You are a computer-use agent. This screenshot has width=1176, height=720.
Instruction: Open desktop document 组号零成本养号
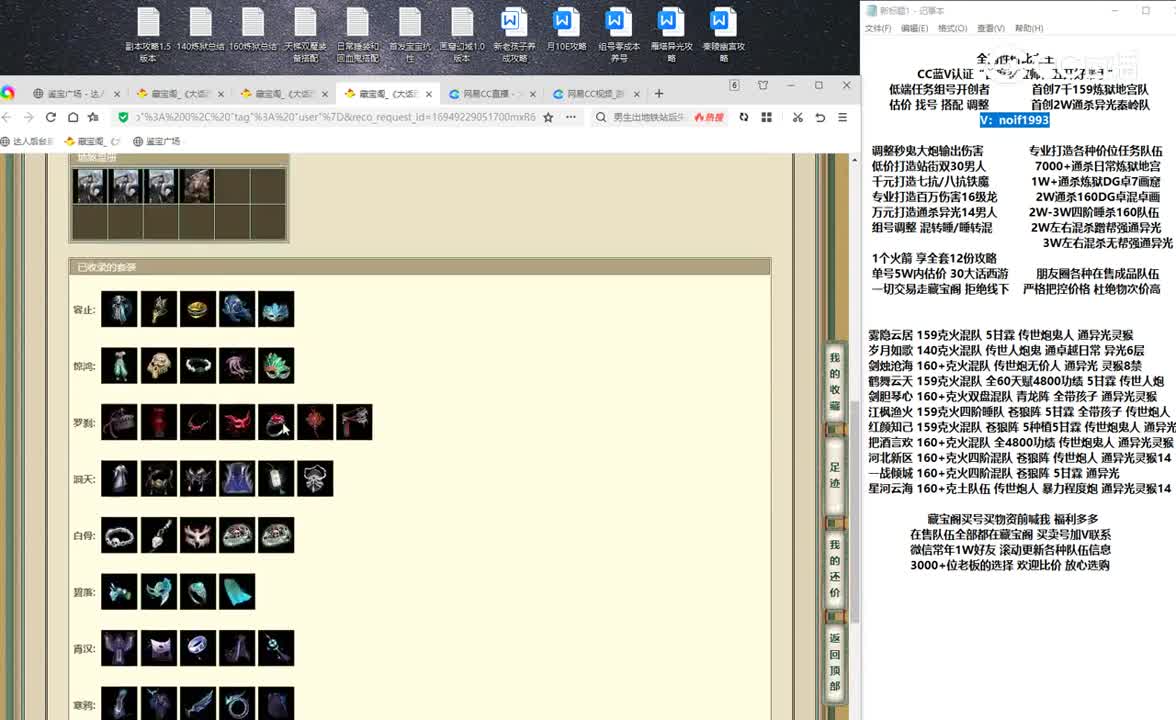(x=619, y=34)
